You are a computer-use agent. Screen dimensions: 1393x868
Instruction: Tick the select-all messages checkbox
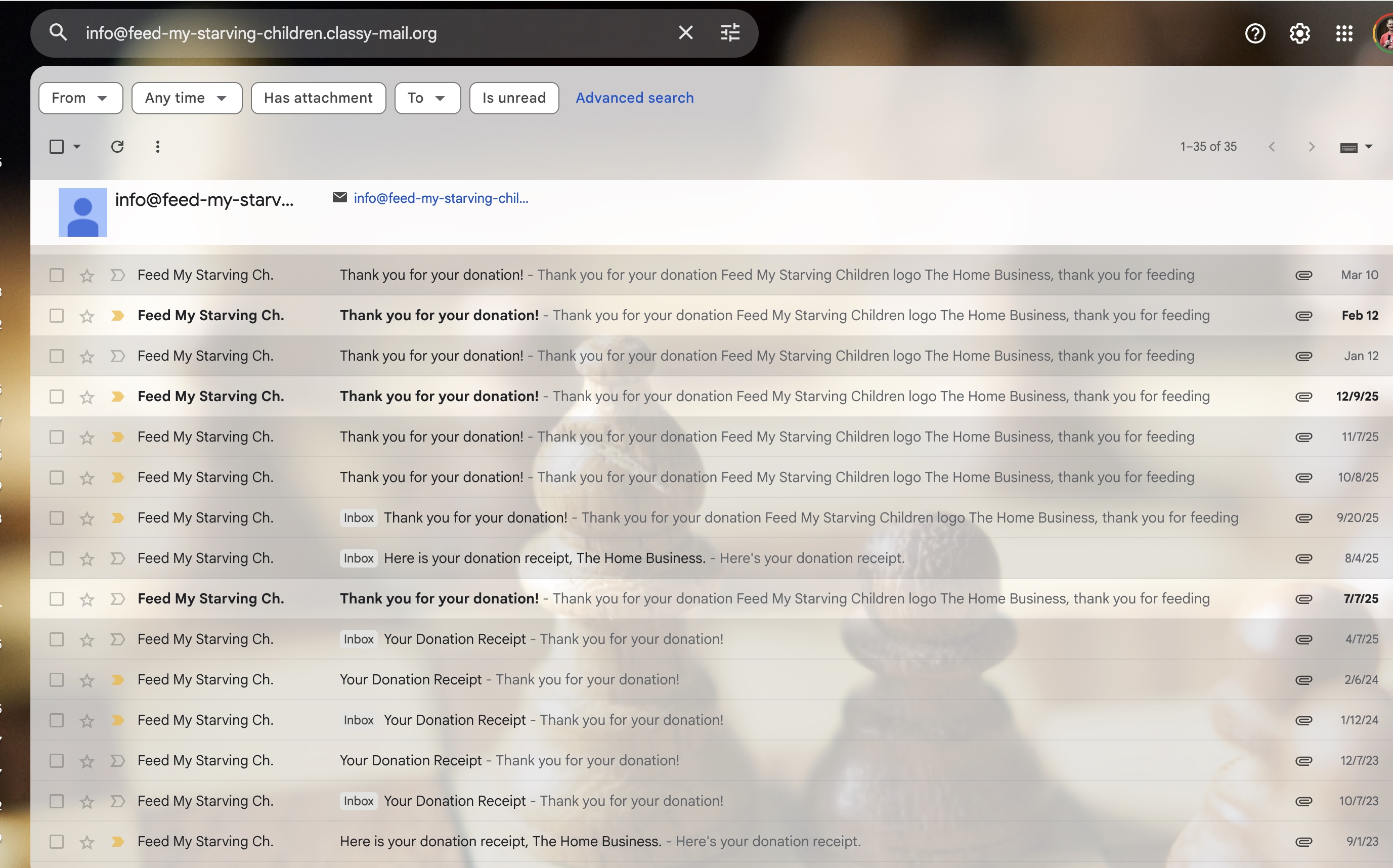coord(56,147)
